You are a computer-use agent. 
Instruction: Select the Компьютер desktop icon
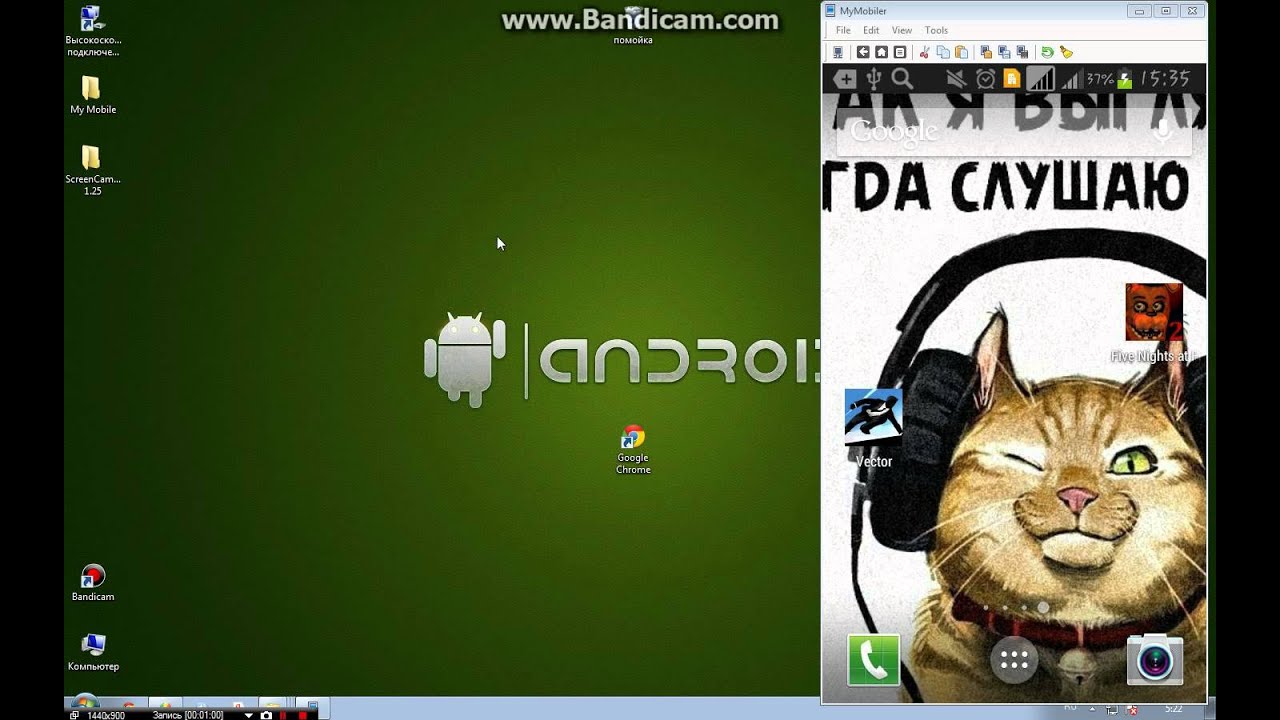tap(93, 652)
